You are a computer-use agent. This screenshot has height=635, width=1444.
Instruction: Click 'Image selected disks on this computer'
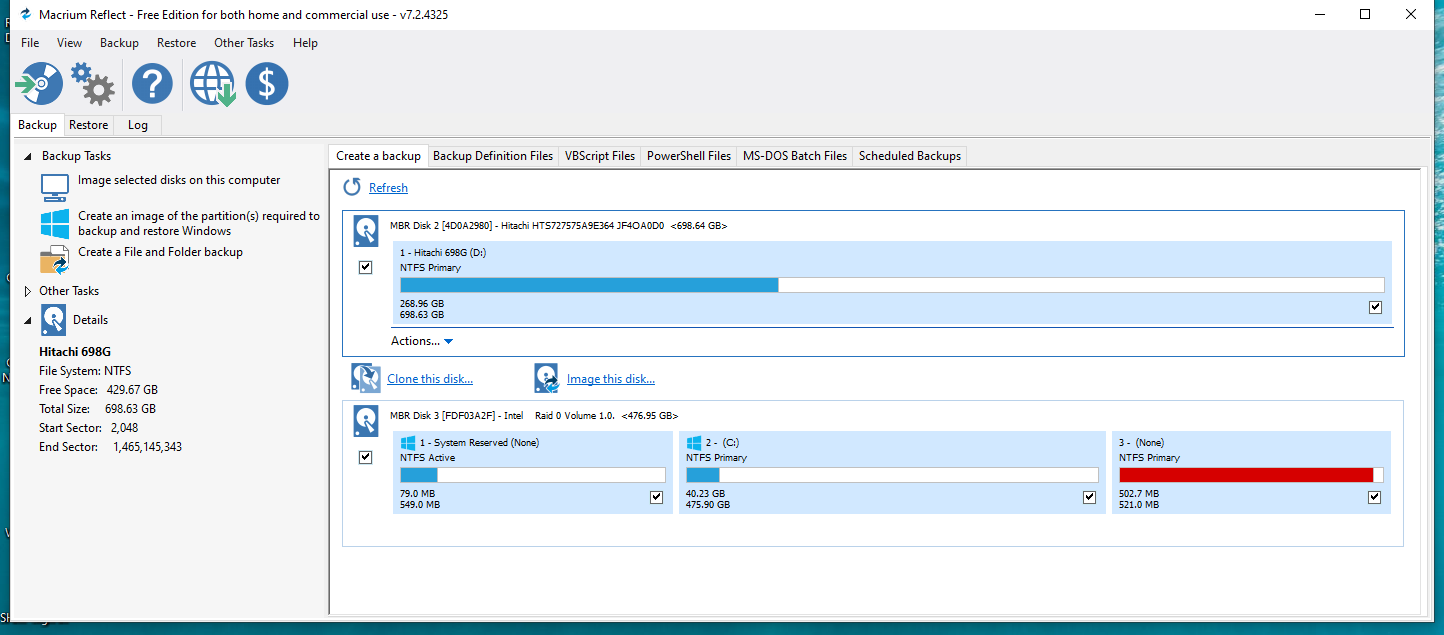click(x=179, y=180)
